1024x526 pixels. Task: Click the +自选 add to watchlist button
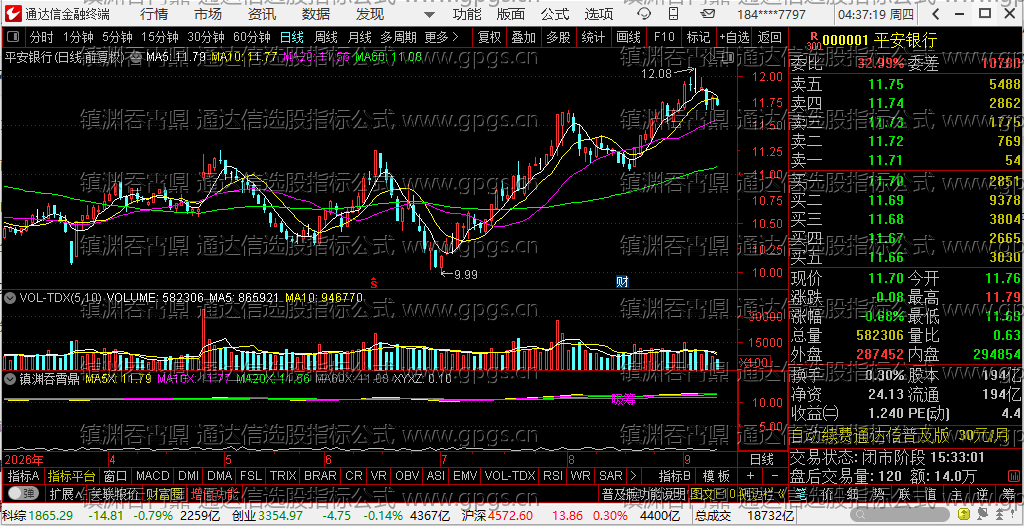tap(734, 37)
